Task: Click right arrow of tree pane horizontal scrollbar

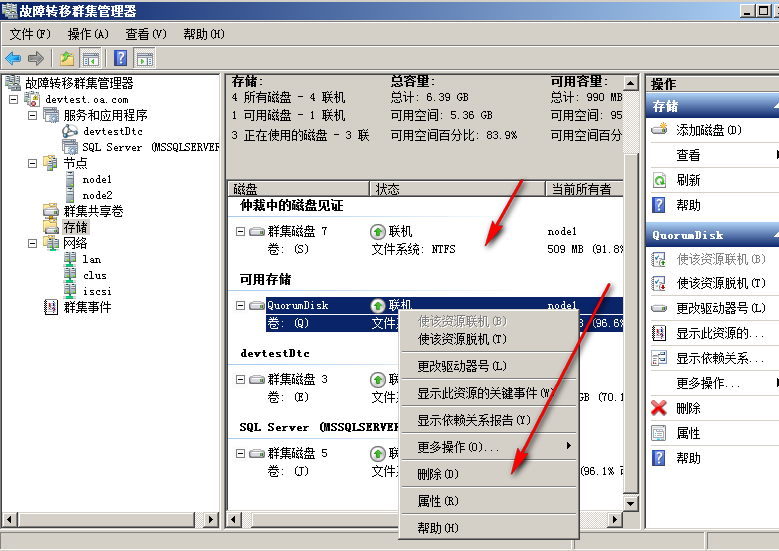Action: click(x=211, y=520)
